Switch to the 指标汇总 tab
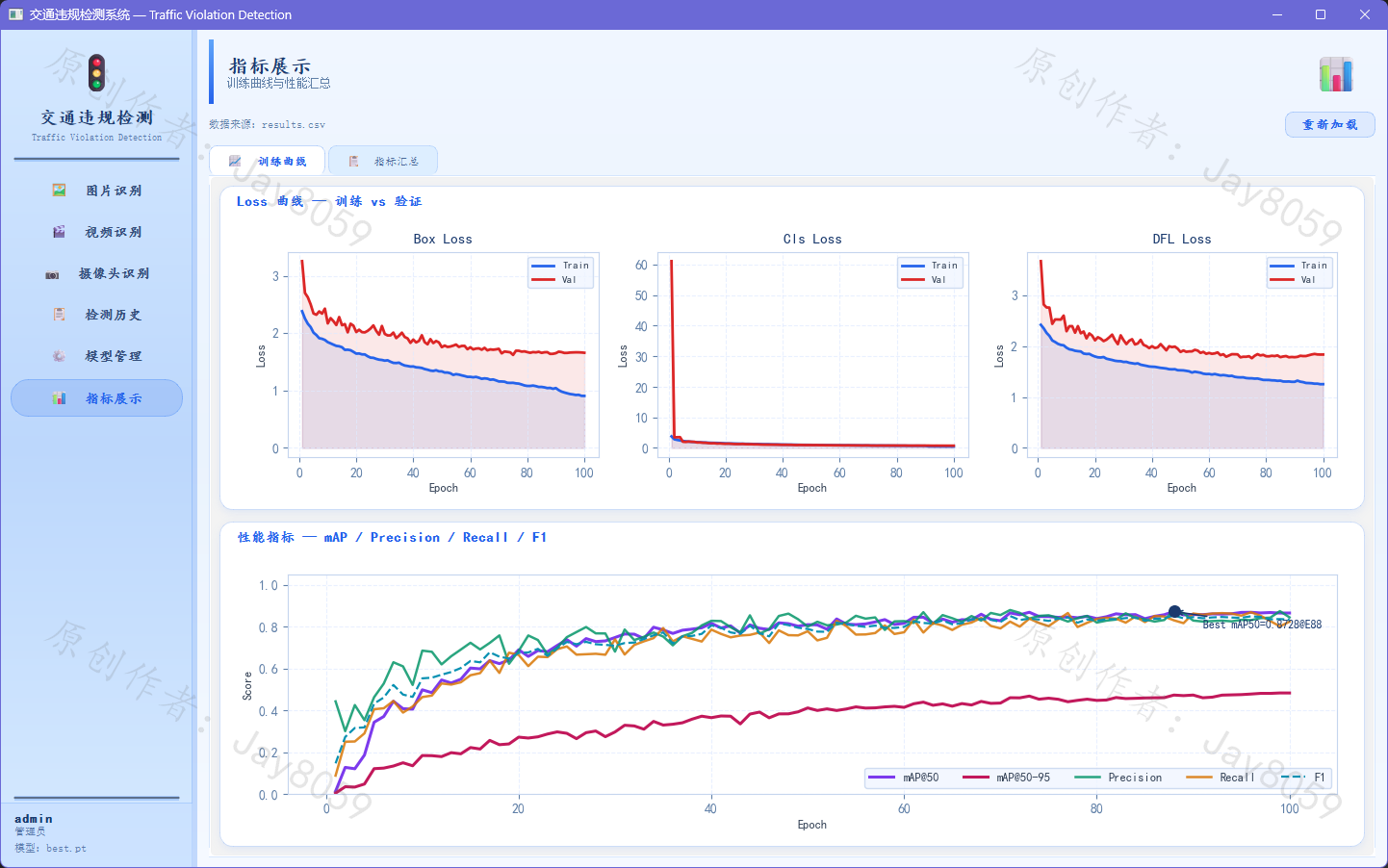Screen dimensions: 1388x868 coord(383,161)
